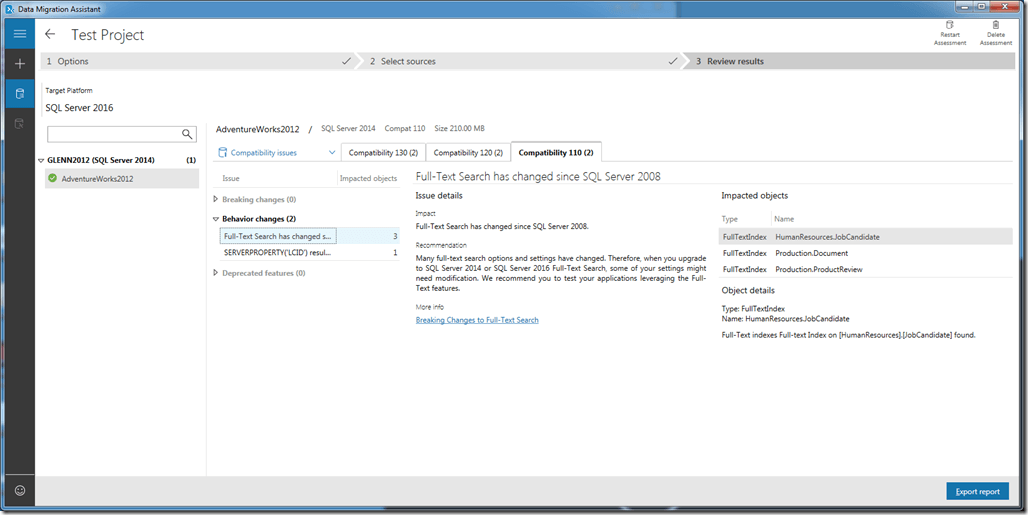Click Export report button
Screen dimensions: 1028x515
[x=978, y=491]
